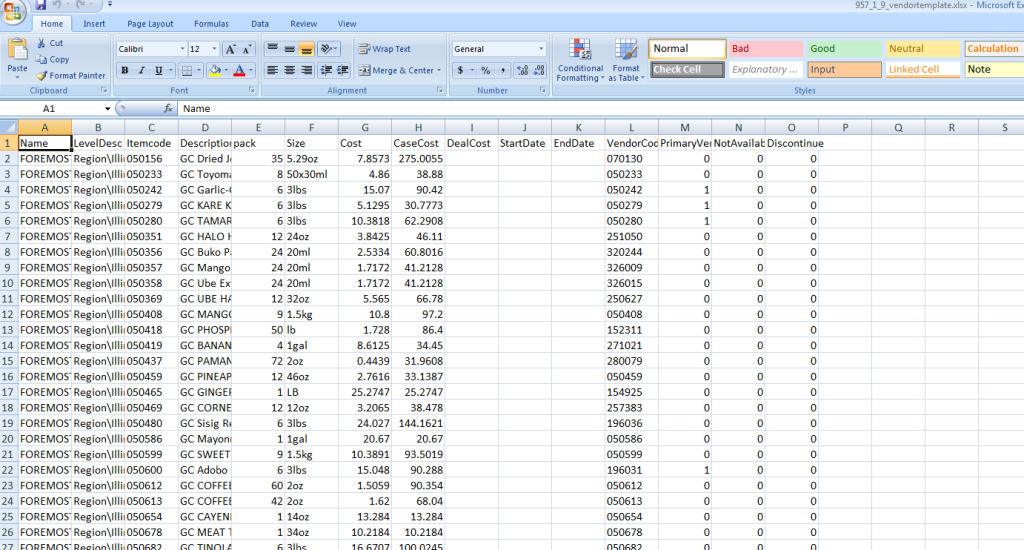Apply Bad cell style
This screenshot has height=550, width=1024.
coord(765,49)
